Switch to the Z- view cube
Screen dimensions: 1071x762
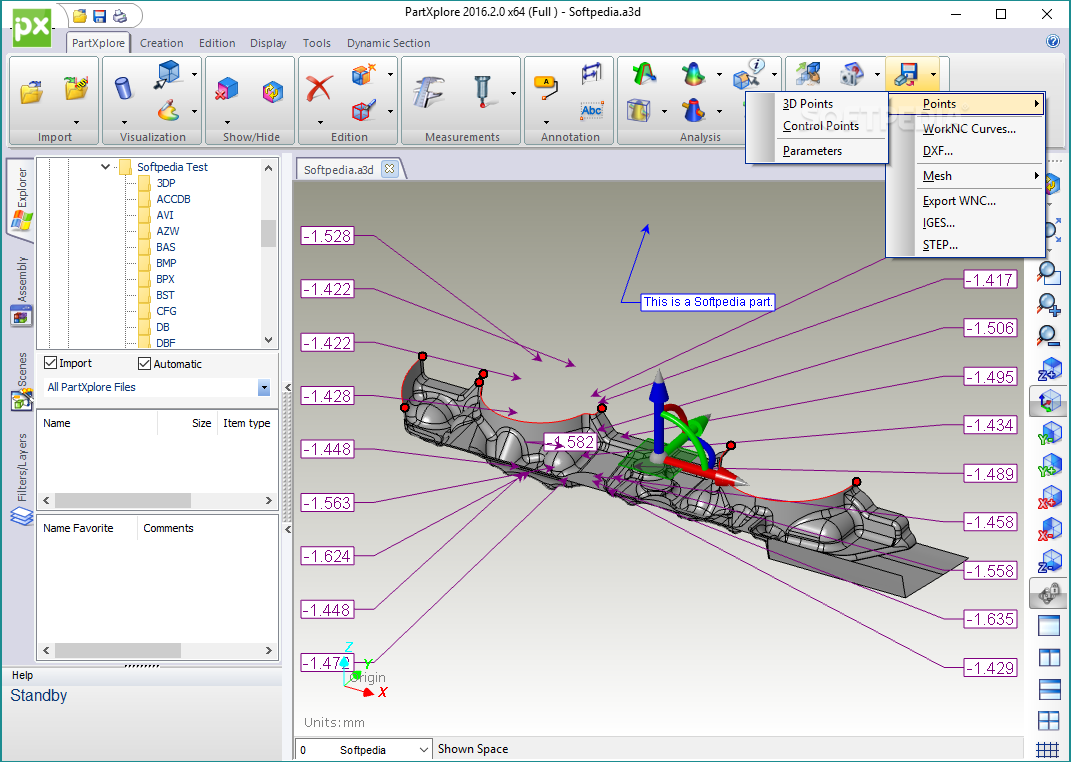1049,561
